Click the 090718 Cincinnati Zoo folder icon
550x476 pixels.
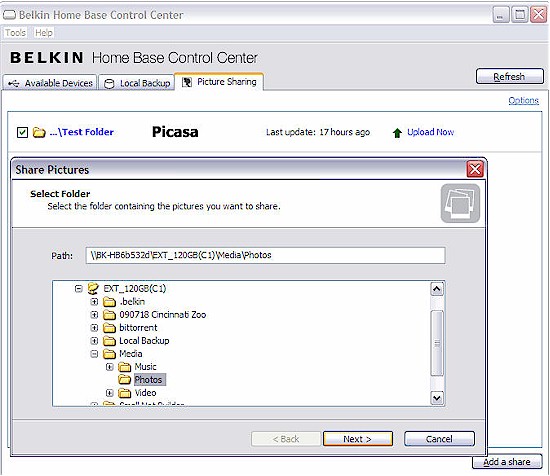[x=109, y=315]
